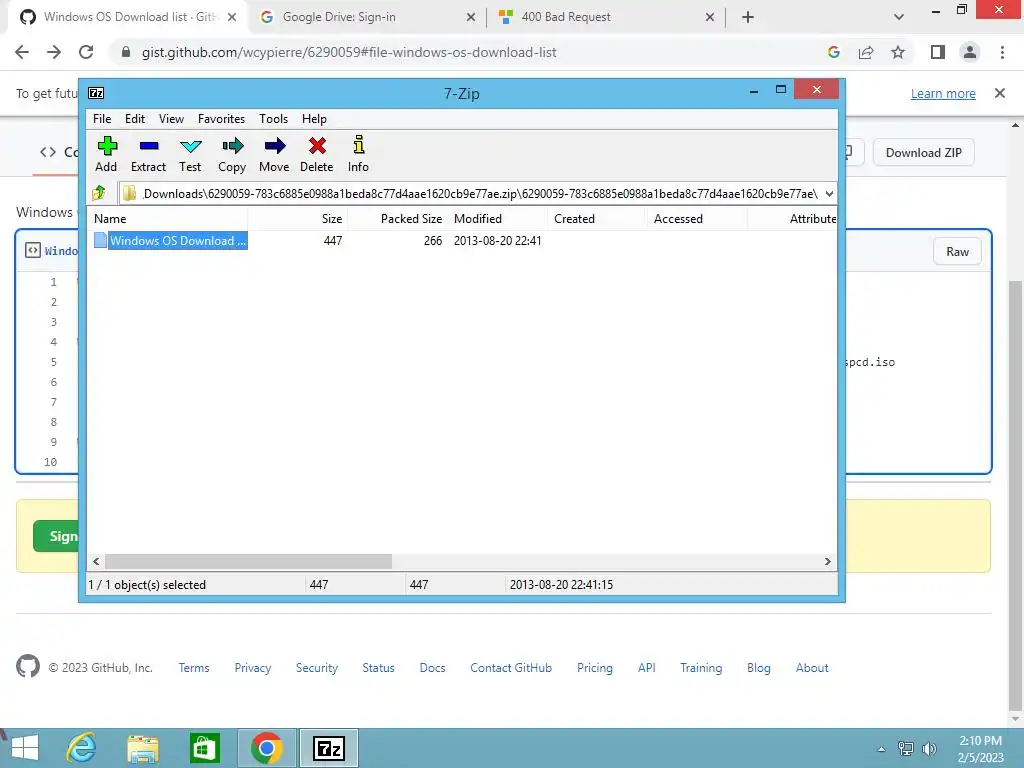1024x768 pixels.
Task: Click the Windows Start button
Action: 25,748
